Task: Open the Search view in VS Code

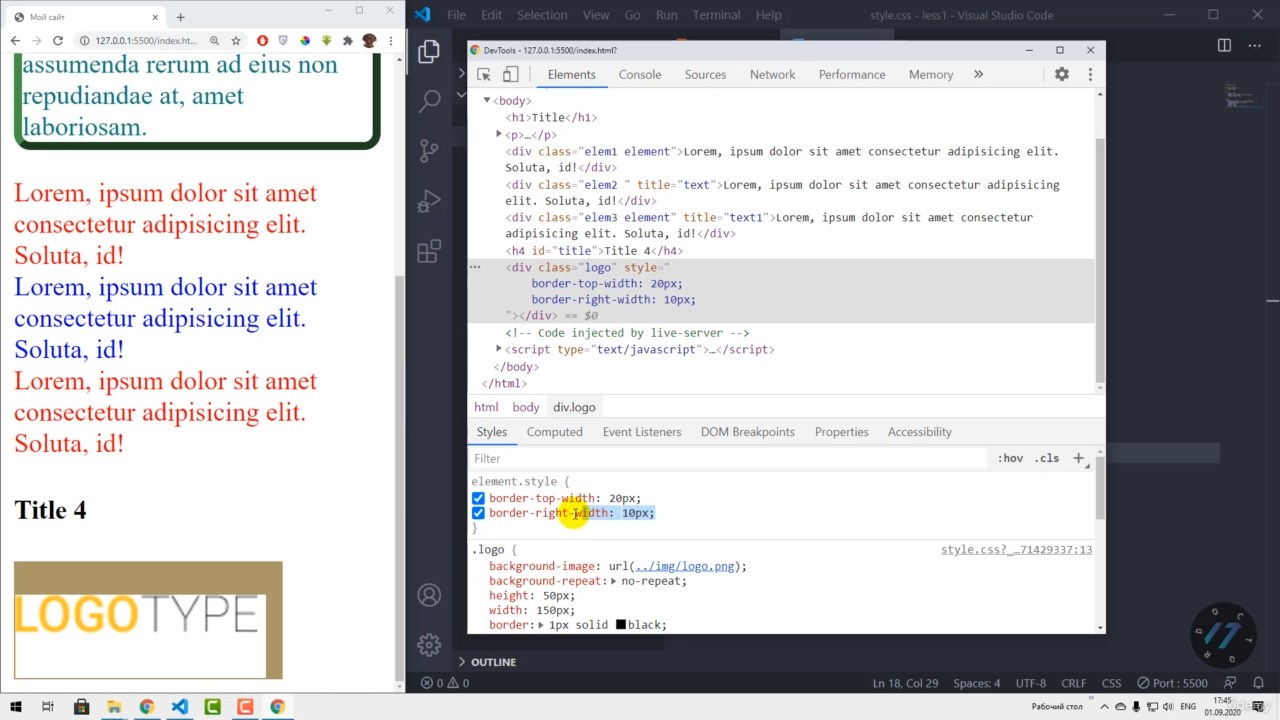Action: click(x=429, y=101)
